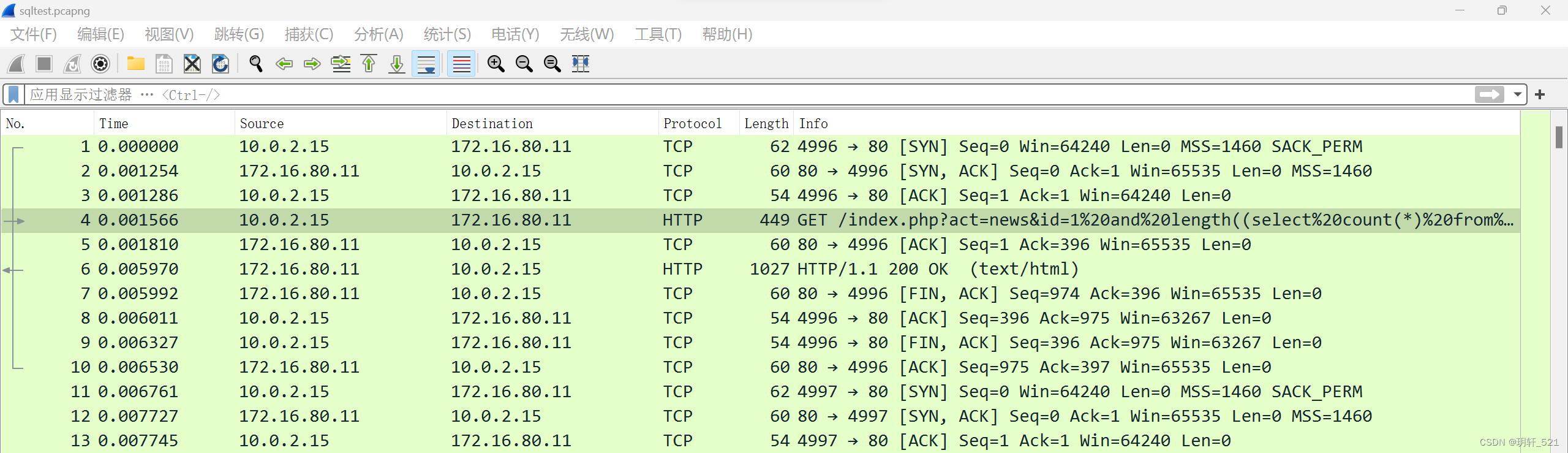Click the restart capture icon
The height and width of the screenshot is (453, 1568).
tap(72, 64)
